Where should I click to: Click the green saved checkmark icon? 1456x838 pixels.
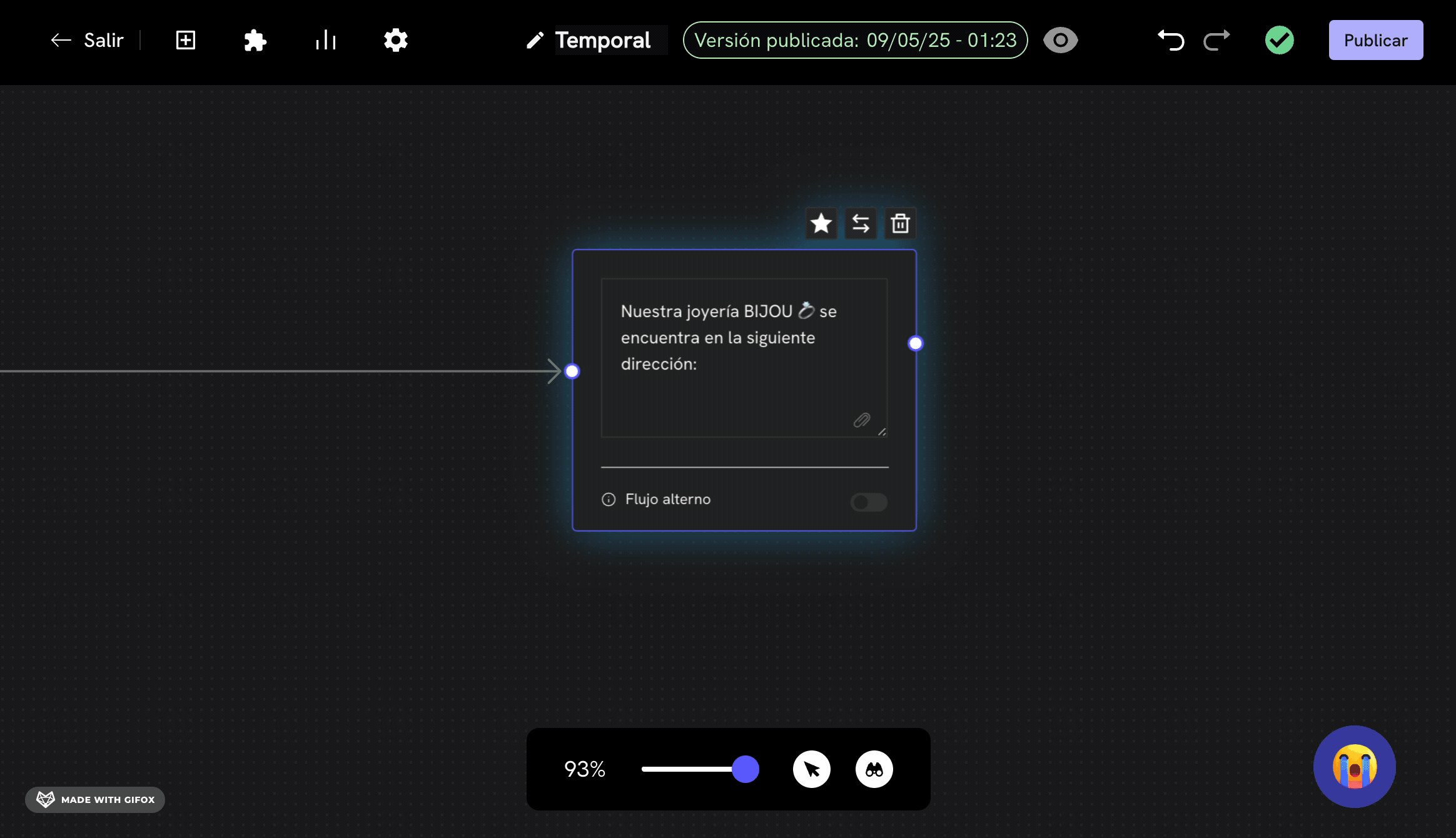(x=1279, y=41)
